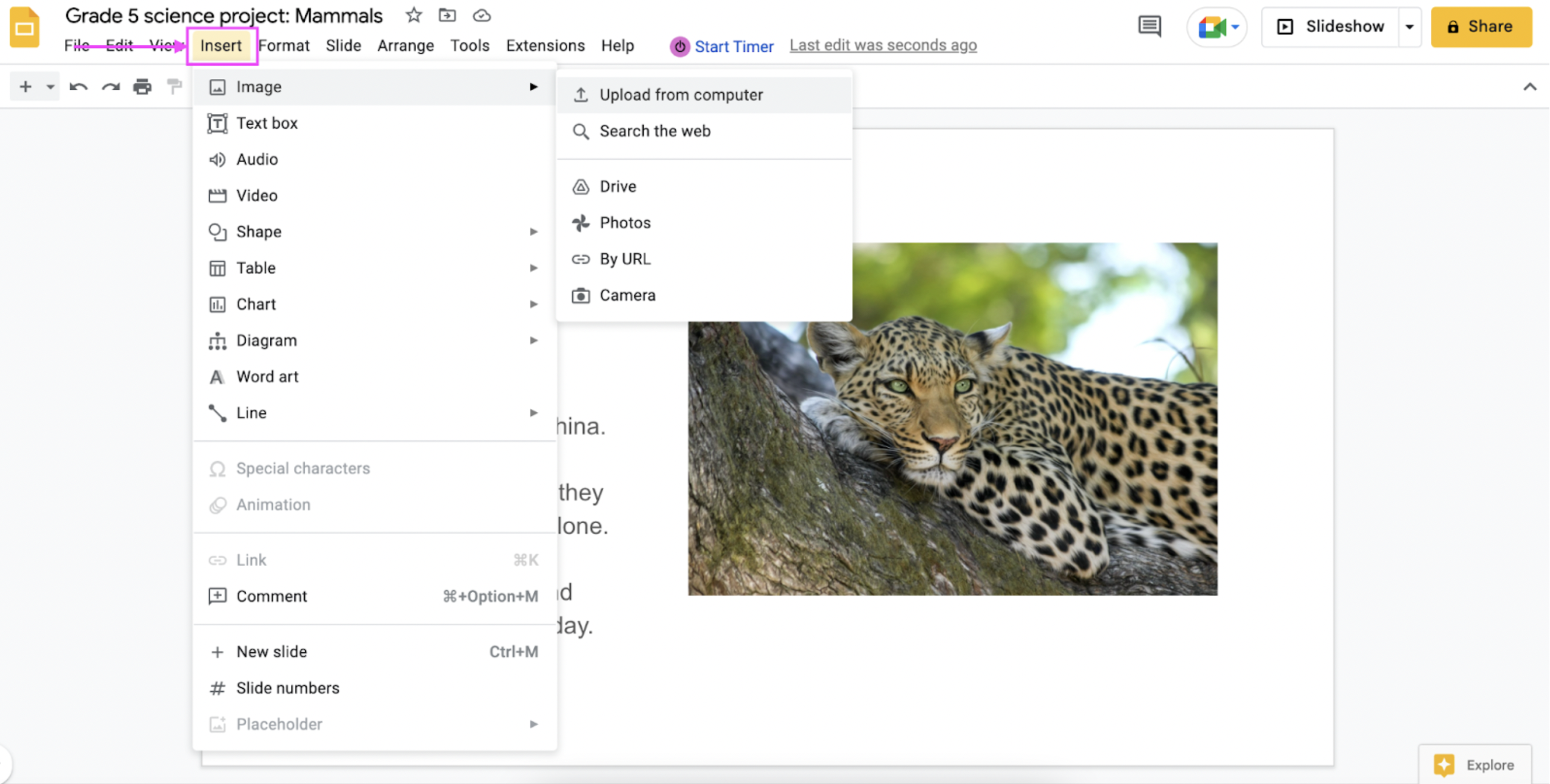
Task: Open the Google Slides home logo
Action: 25,27
